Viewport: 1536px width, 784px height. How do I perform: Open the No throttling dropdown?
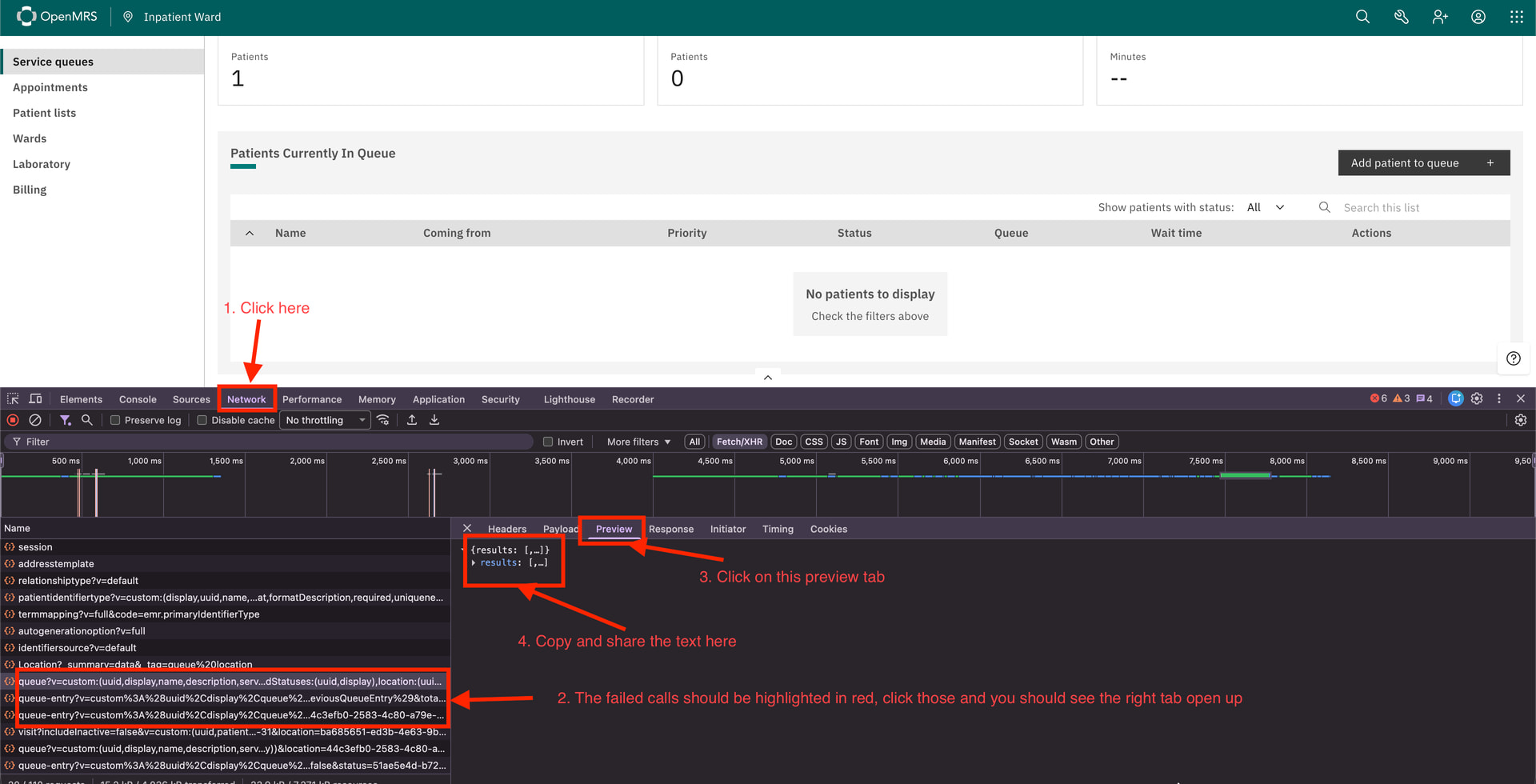tap(325, 420)
